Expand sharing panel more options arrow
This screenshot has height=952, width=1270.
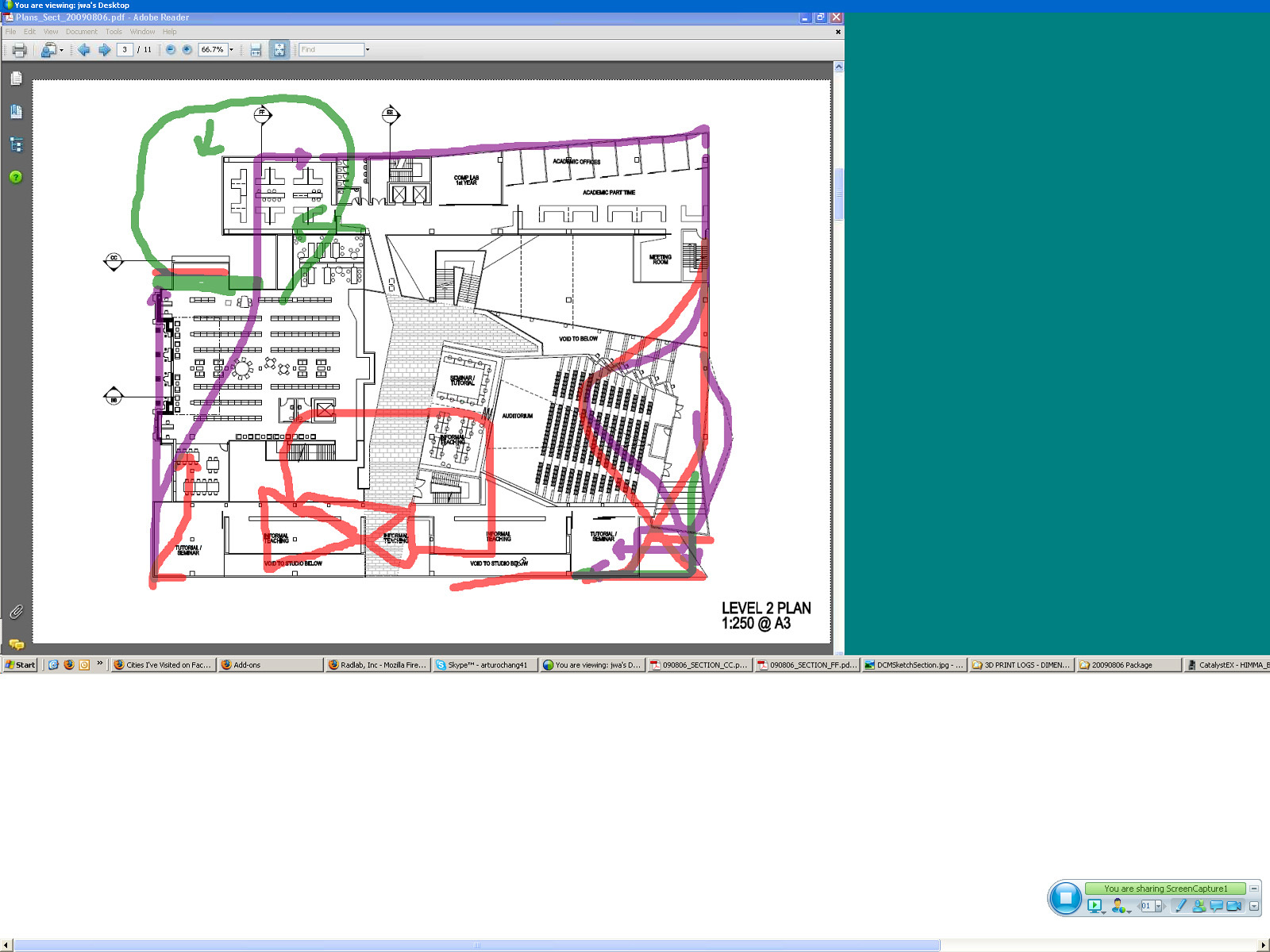1254,906
